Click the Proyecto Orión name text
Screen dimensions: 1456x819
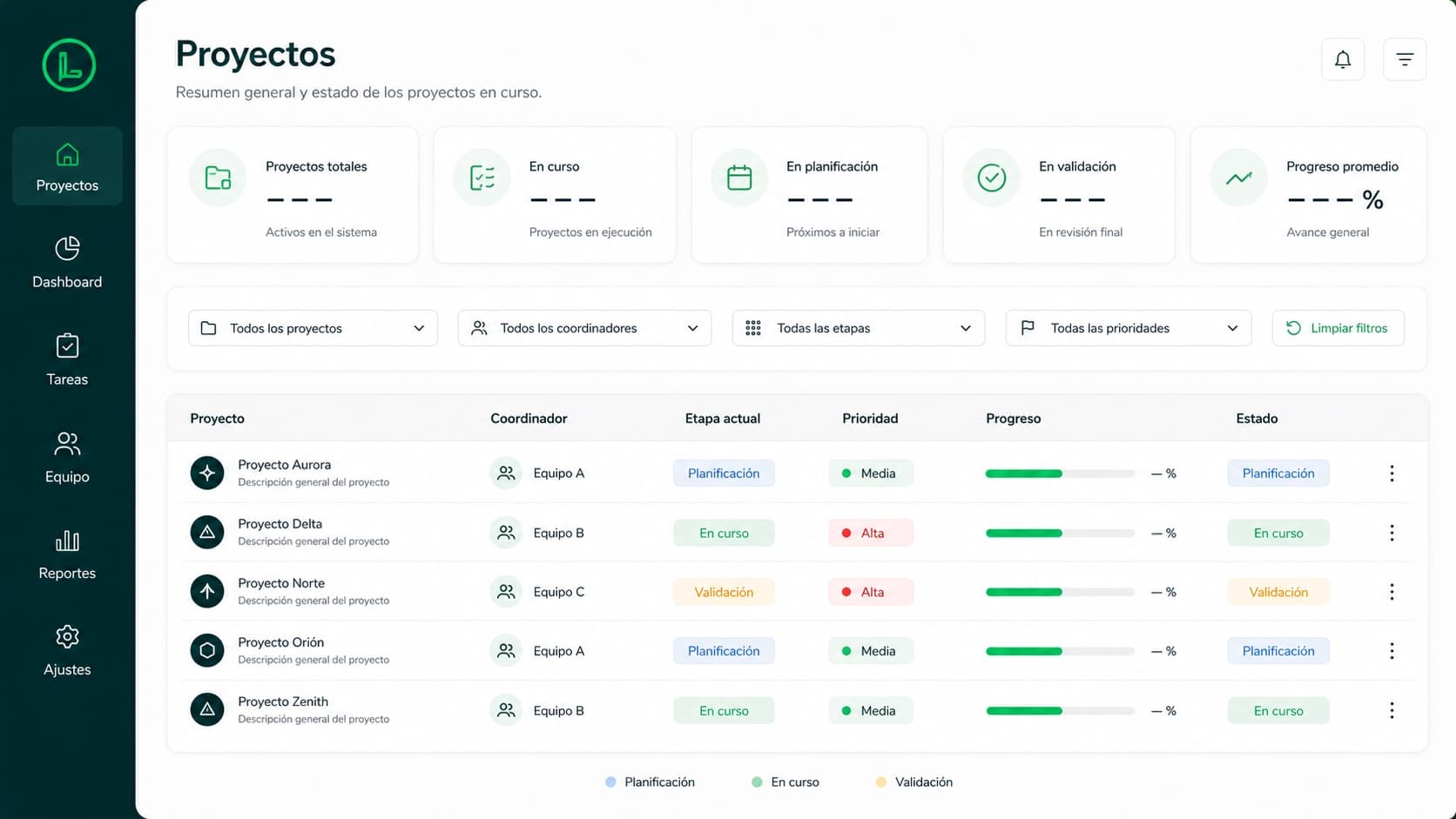pos(280,642)
